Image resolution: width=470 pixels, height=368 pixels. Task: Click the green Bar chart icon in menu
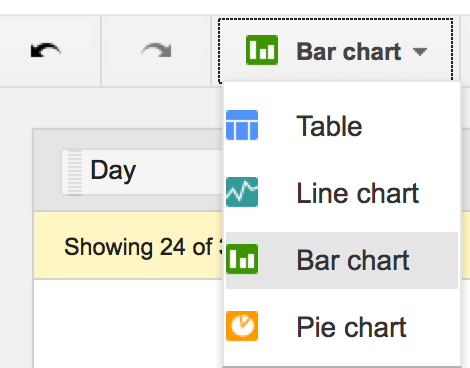[242, 259]
